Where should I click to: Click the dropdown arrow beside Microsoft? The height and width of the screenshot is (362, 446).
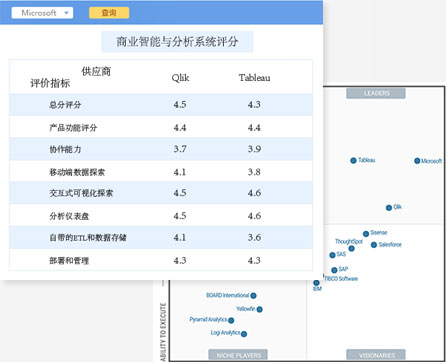click(66, 13)
